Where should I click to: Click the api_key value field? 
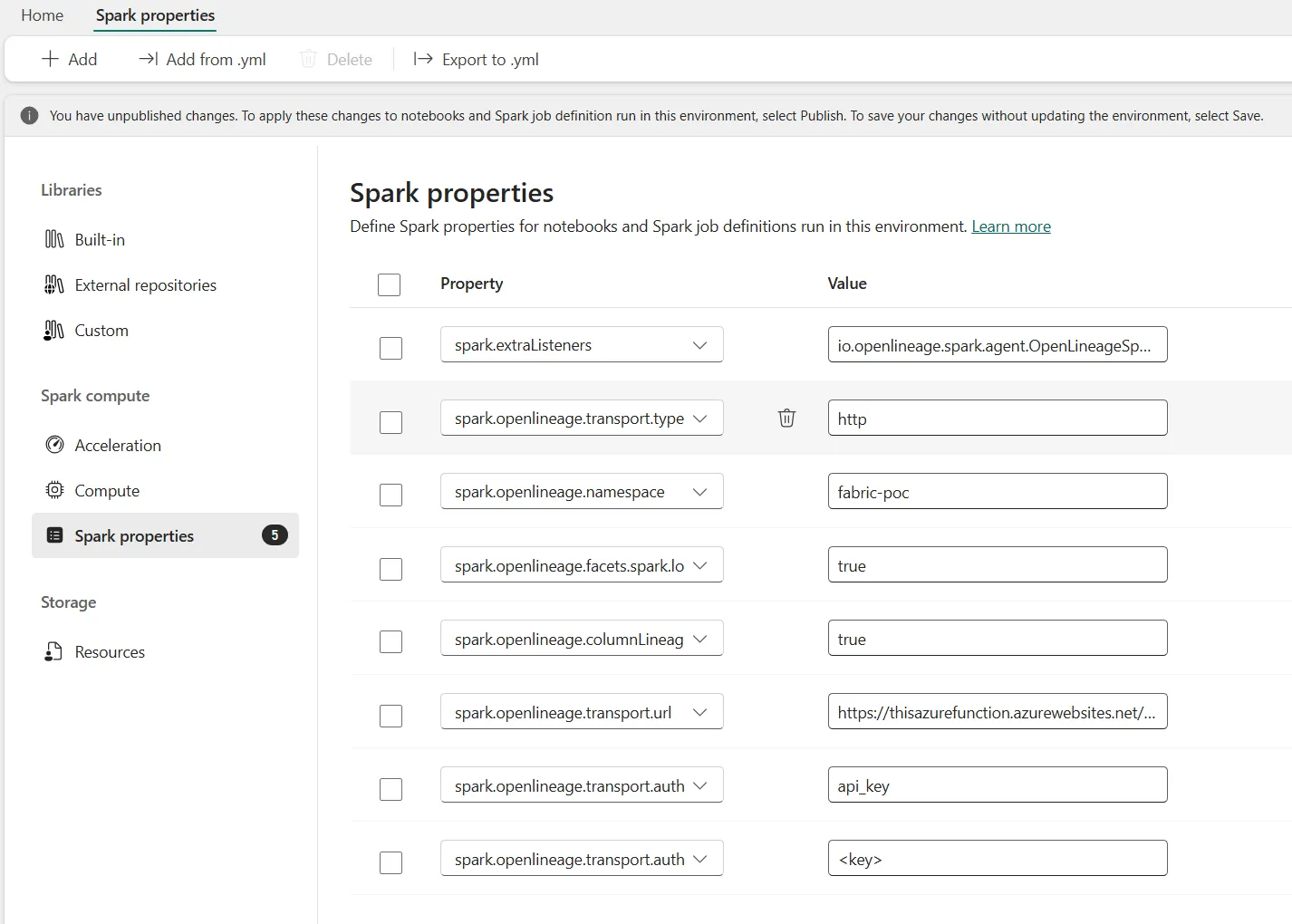pyautogui.click(x=998, y=784)
